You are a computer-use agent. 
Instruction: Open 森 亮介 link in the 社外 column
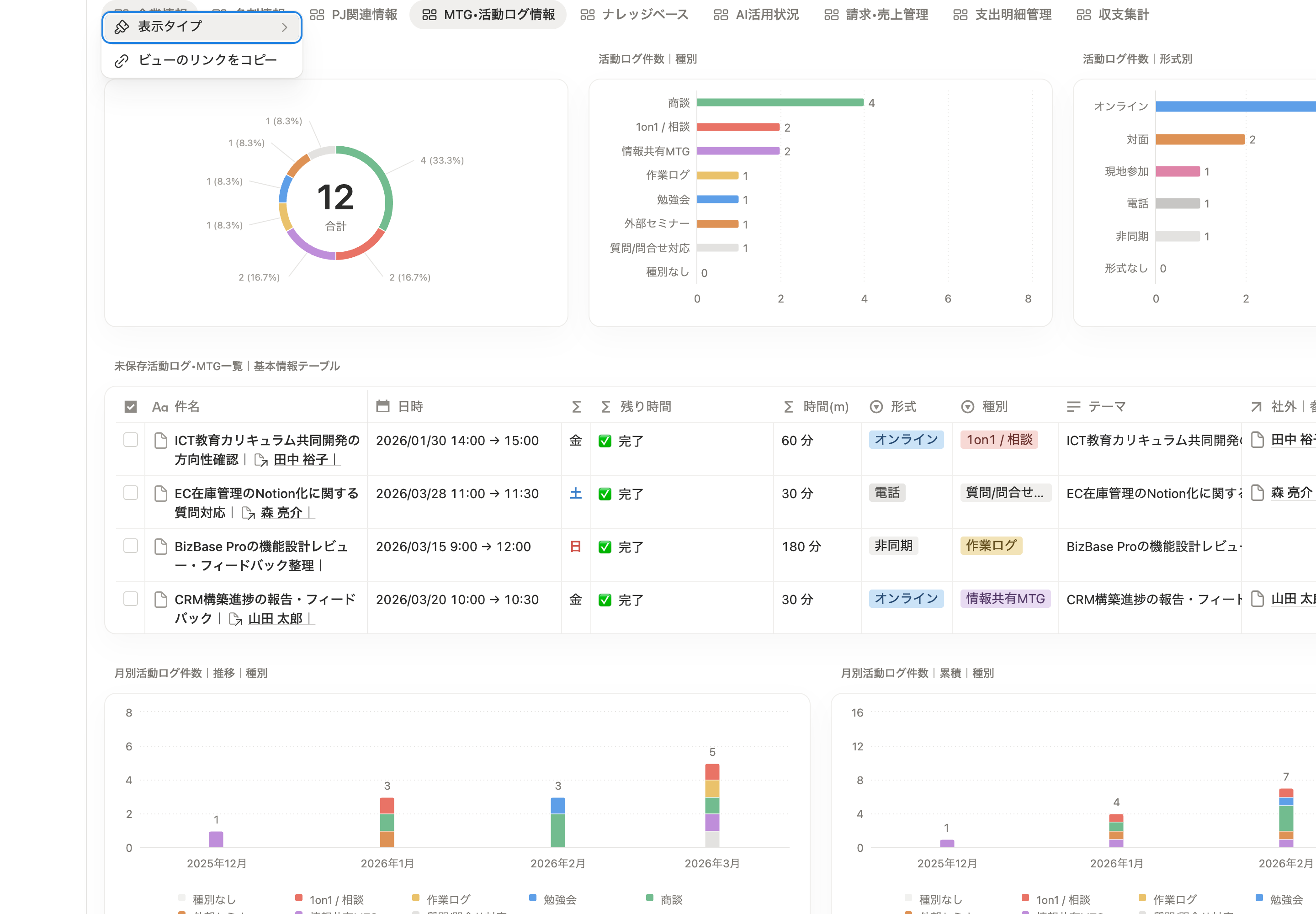(1291, 493)
